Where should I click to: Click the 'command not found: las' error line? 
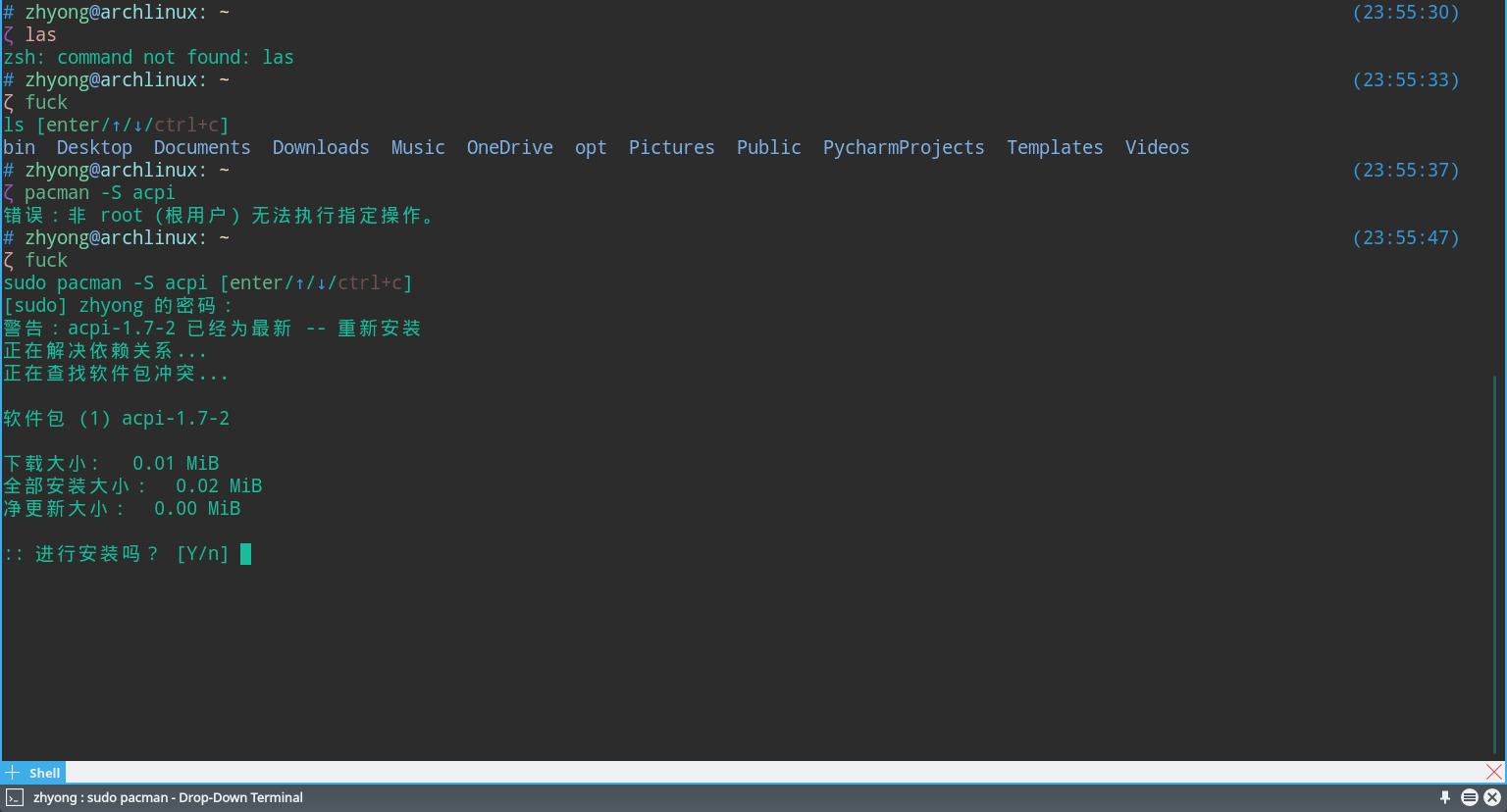148,58
